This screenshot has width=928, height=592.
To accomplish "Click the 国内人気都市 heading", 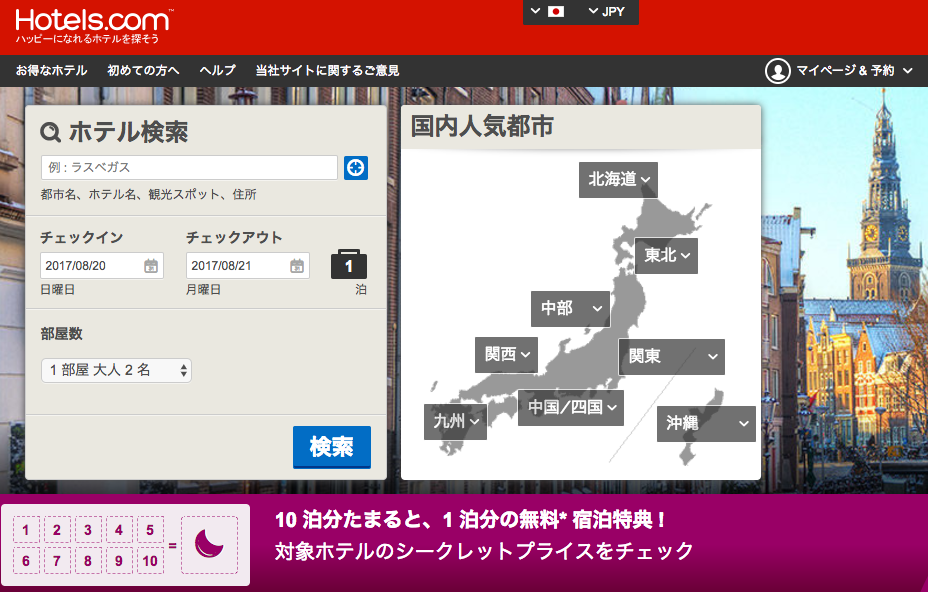I will (482, 127).
